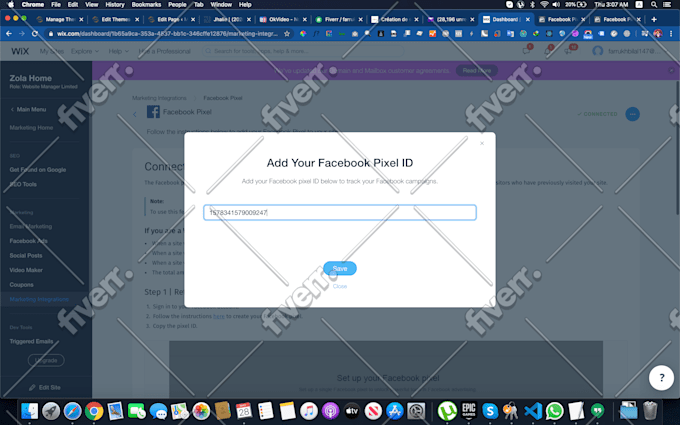Click the Upgrade button in sidebar
The height and width of the screenshot is (425, 680).
46,360
